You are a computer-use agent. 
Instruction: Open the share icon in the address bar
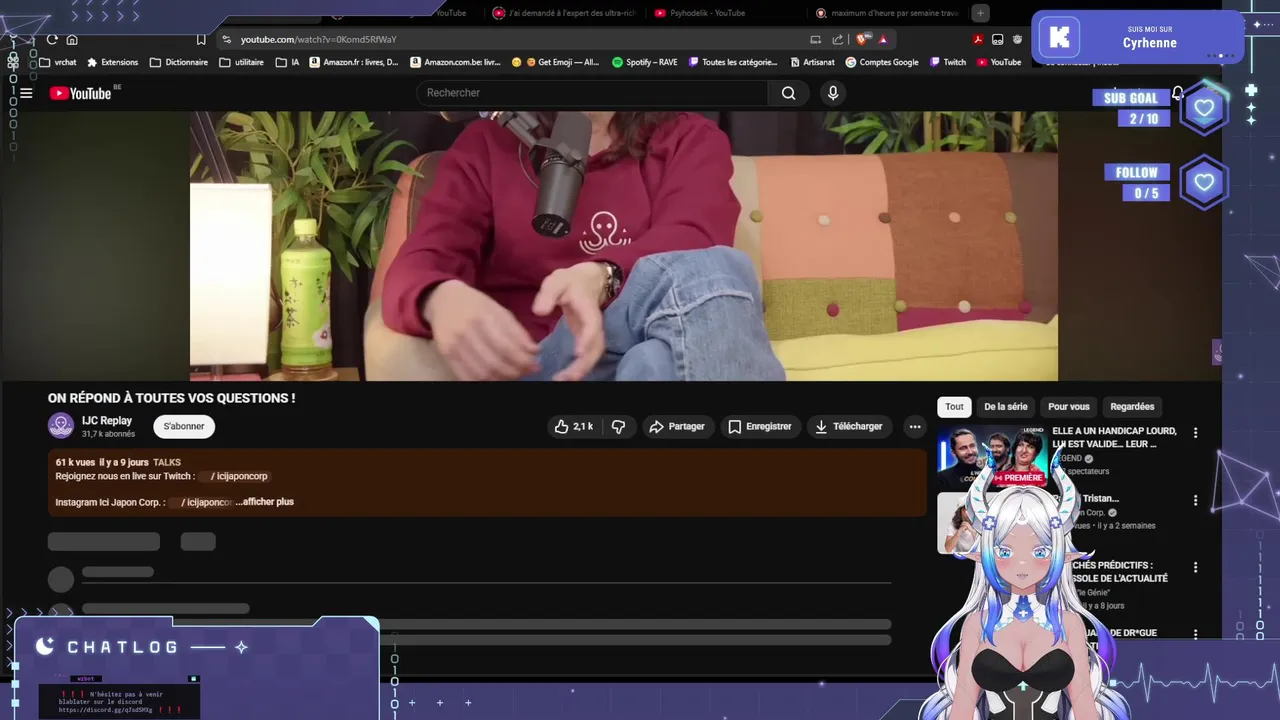837,39
